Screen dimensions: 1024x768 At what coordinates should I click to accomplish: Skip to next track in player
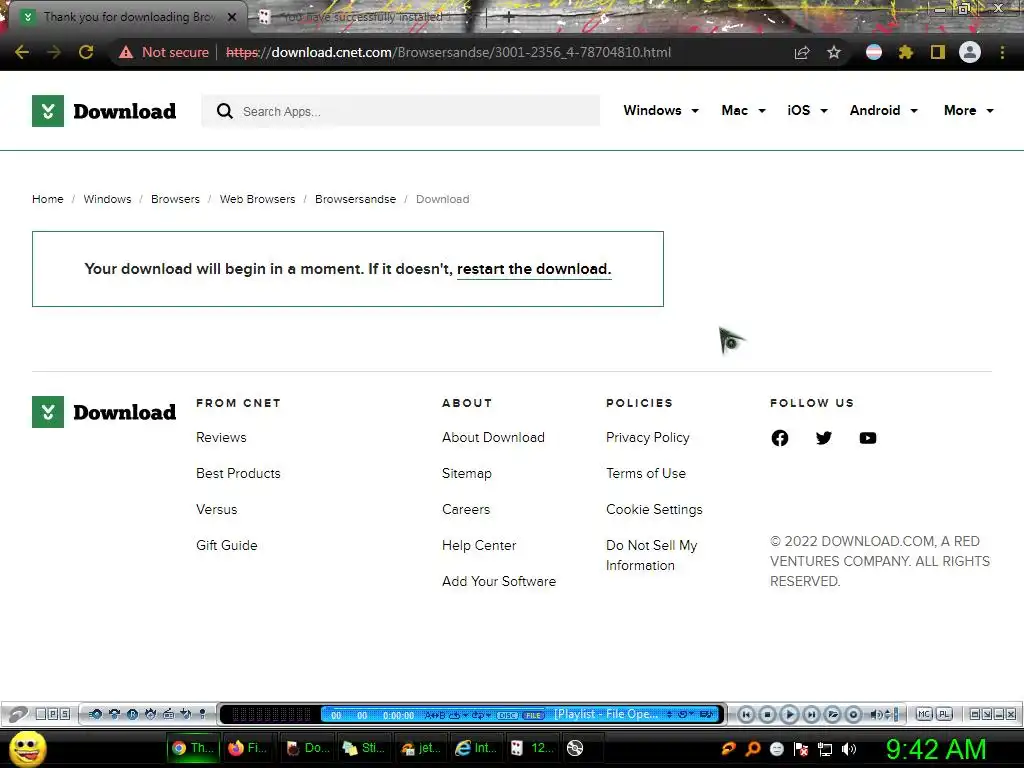click(x=810, y=714)
